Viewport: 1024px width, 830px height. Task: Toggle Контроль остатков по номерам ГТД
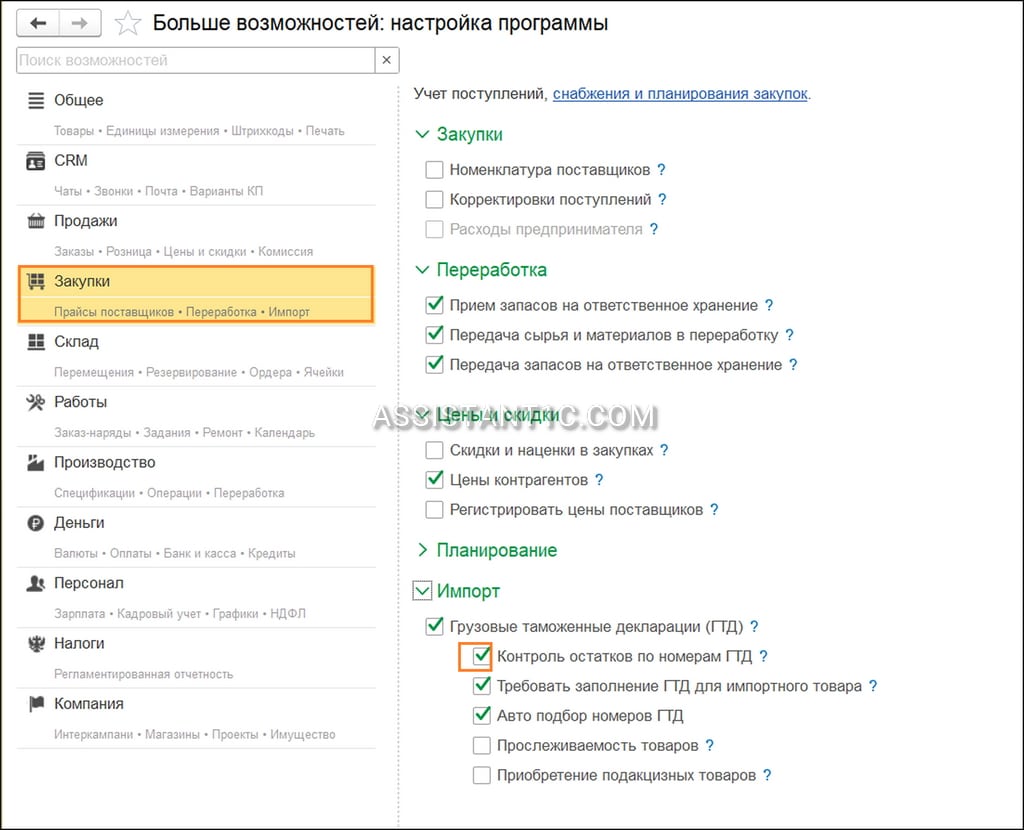(x=482, y=656)
